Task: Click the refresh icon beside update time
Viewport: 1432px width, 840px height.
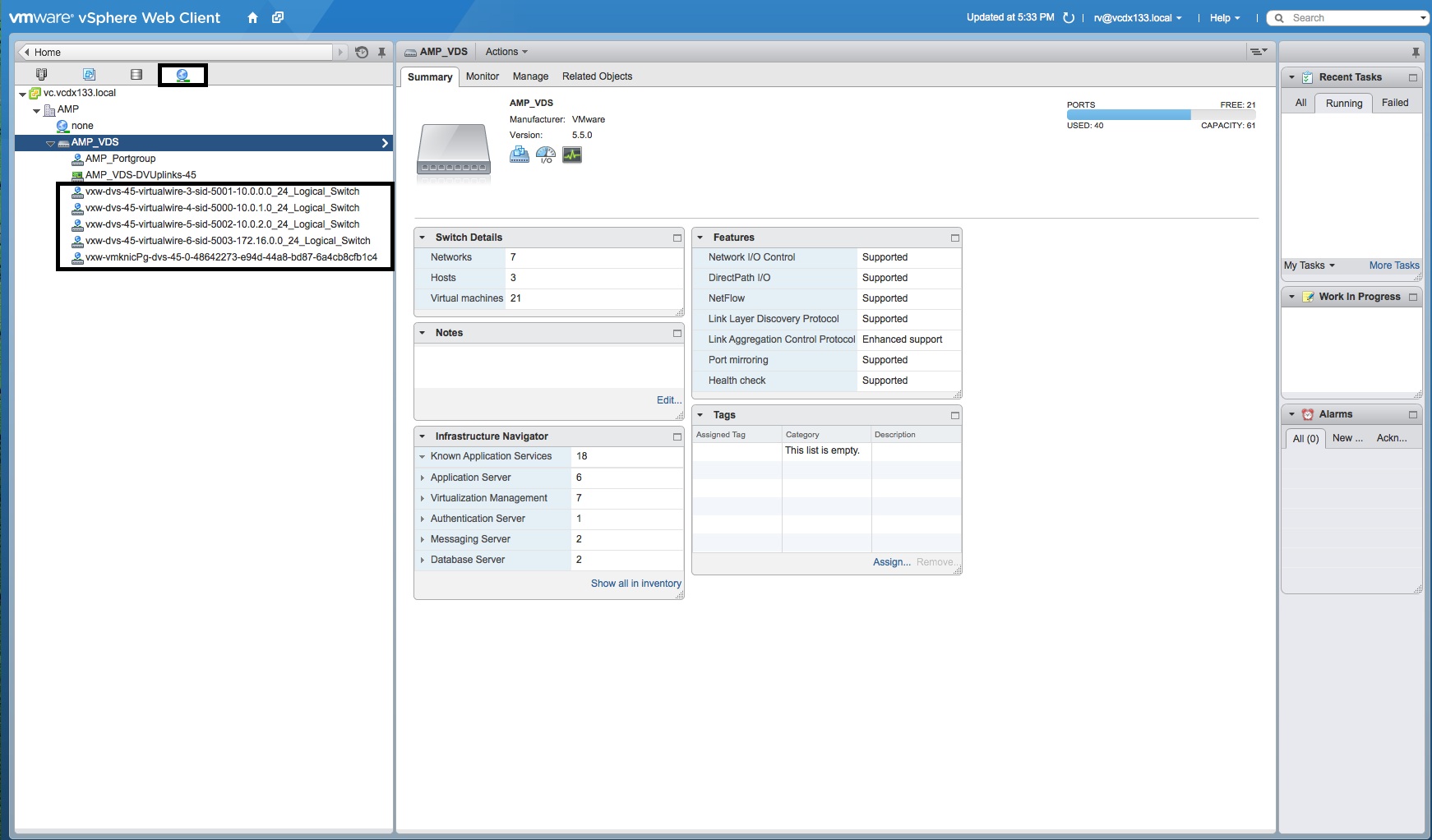Action: 1069,18
